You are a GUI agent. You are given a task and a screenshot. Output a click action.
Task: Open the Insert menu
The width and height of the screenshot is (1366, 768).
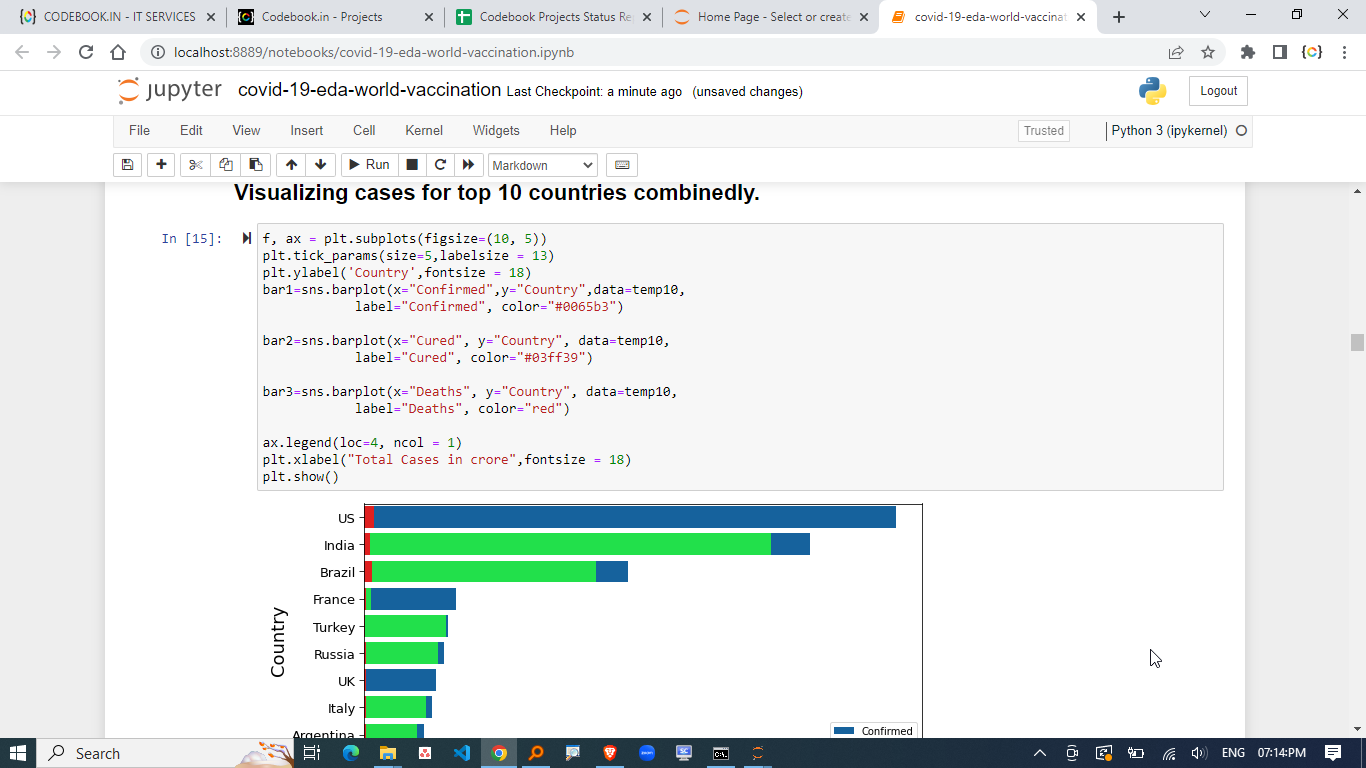tap(307, 131)
